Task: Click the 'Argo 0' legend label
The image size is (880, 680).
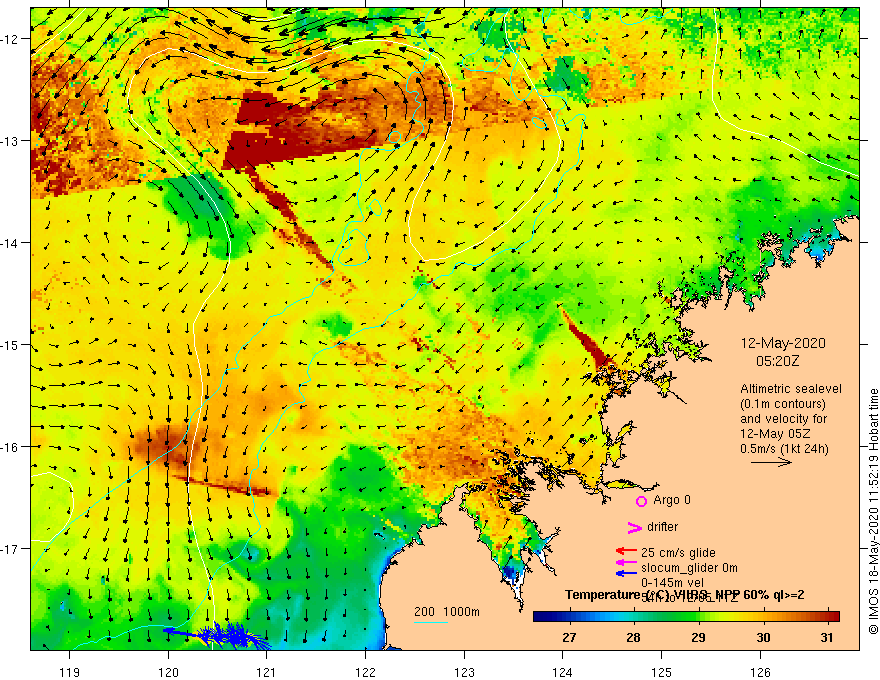Action: tap(672, 500)
